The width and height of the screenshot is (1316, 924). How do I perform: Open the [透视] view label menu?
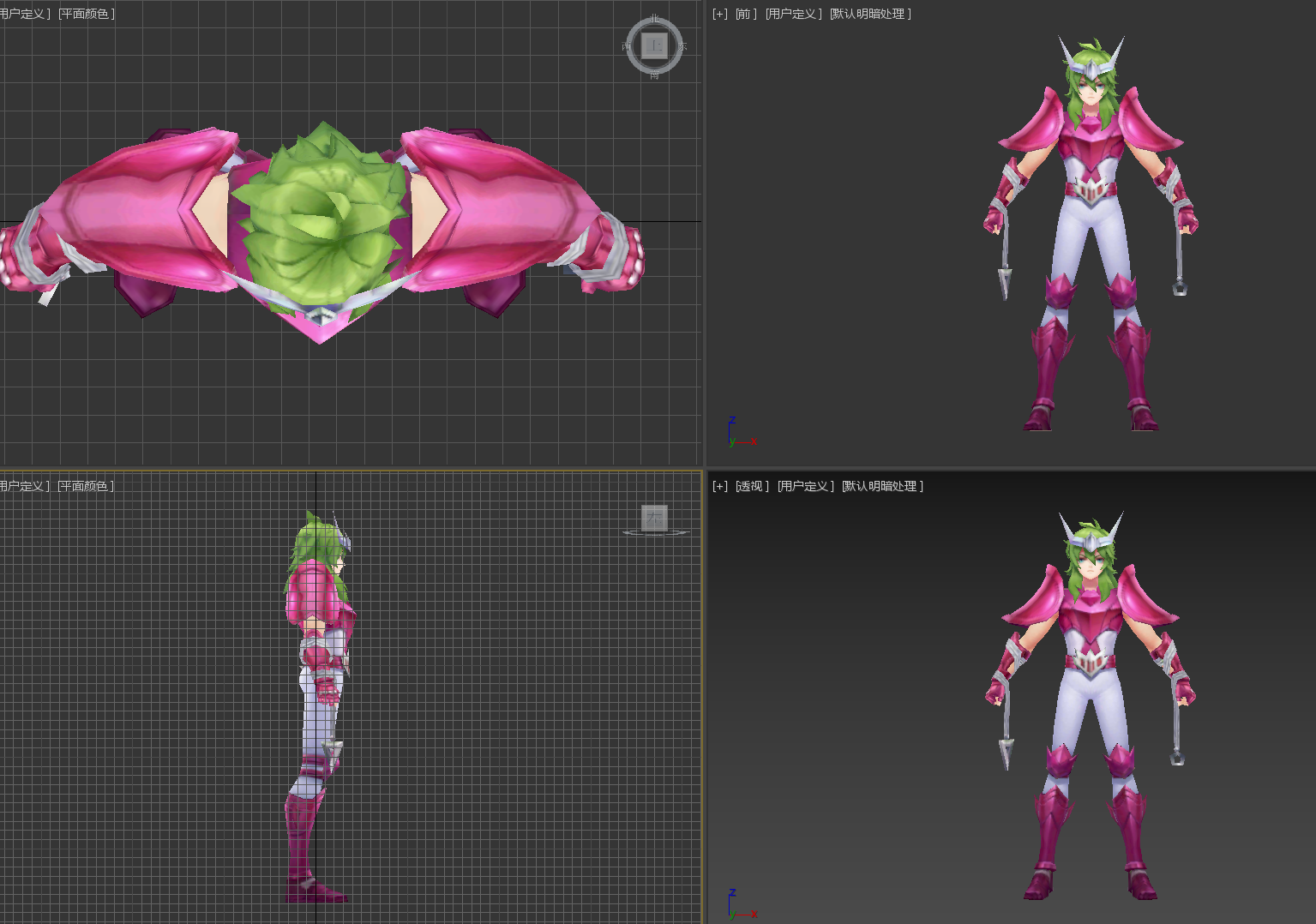pos(752,486)
